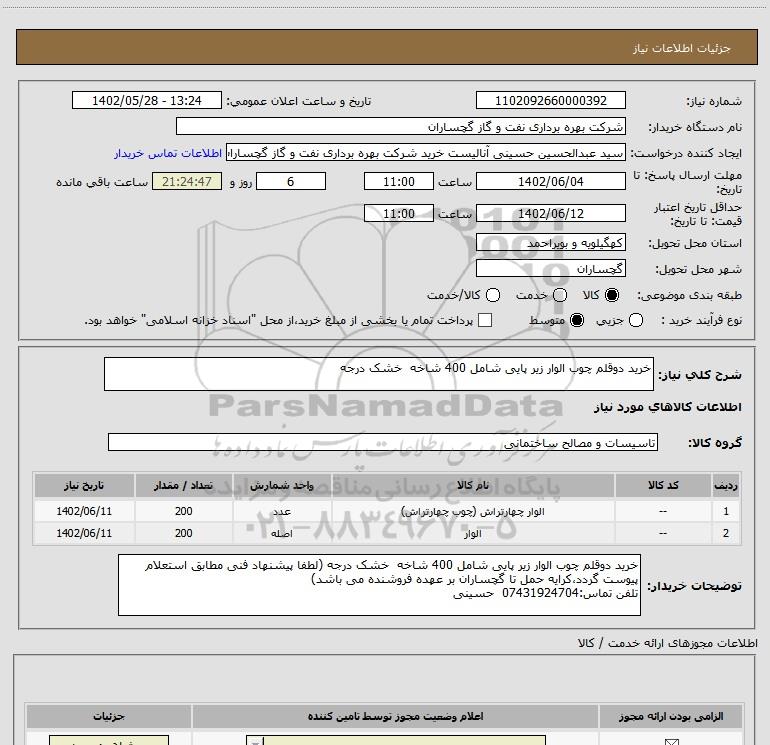This screenshot has width=770, height=745.
Task: Click the الزامی بودن ارائه مجوز header
Action: point(670,716)
